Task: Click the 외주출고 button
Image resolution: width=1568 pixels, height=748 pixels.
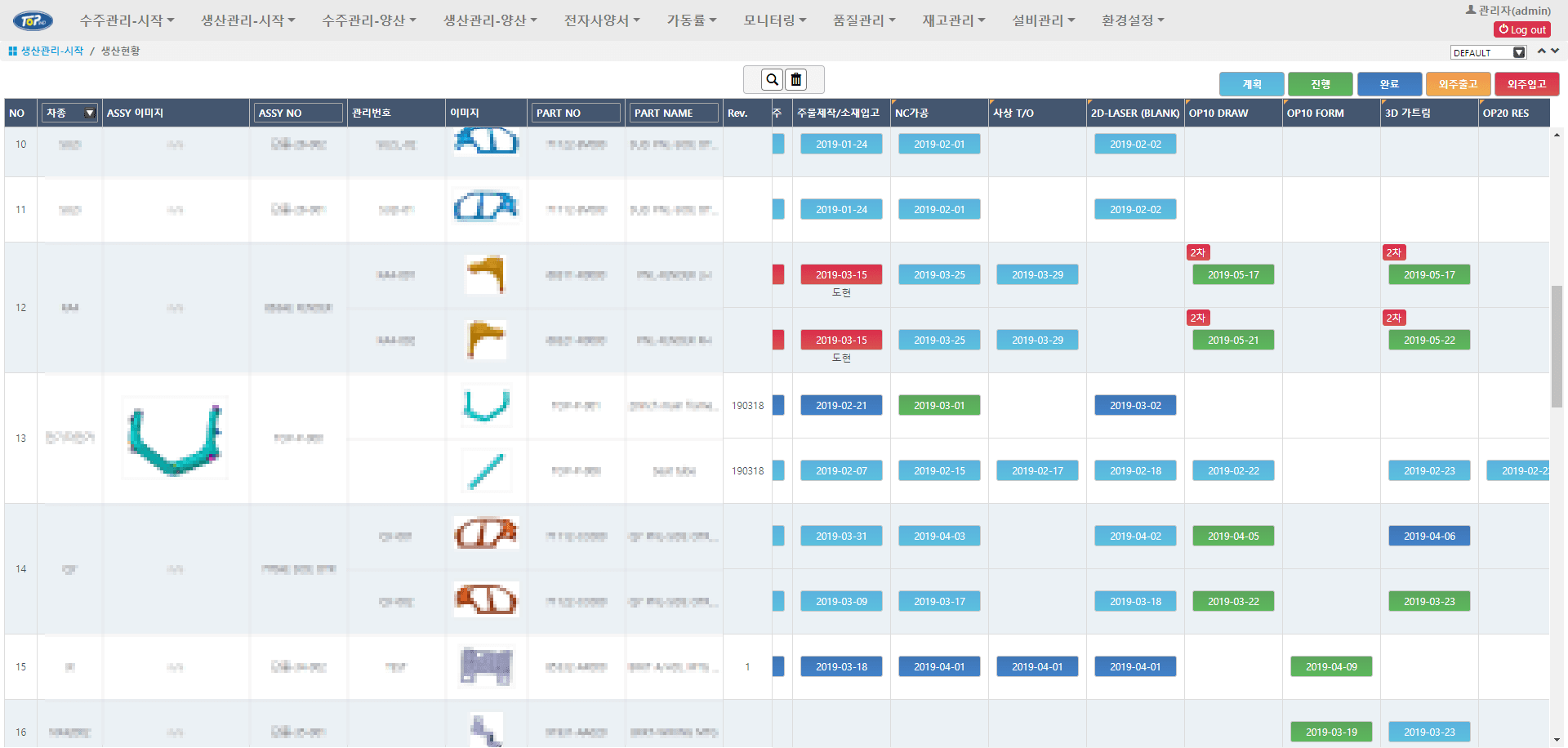Action: point(1458,83)
